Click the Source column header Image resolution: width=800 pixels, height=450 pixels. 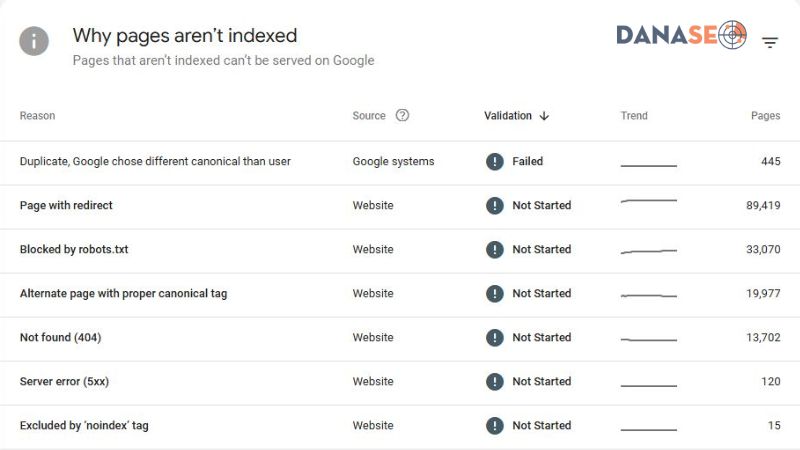(x=369, y=116)
